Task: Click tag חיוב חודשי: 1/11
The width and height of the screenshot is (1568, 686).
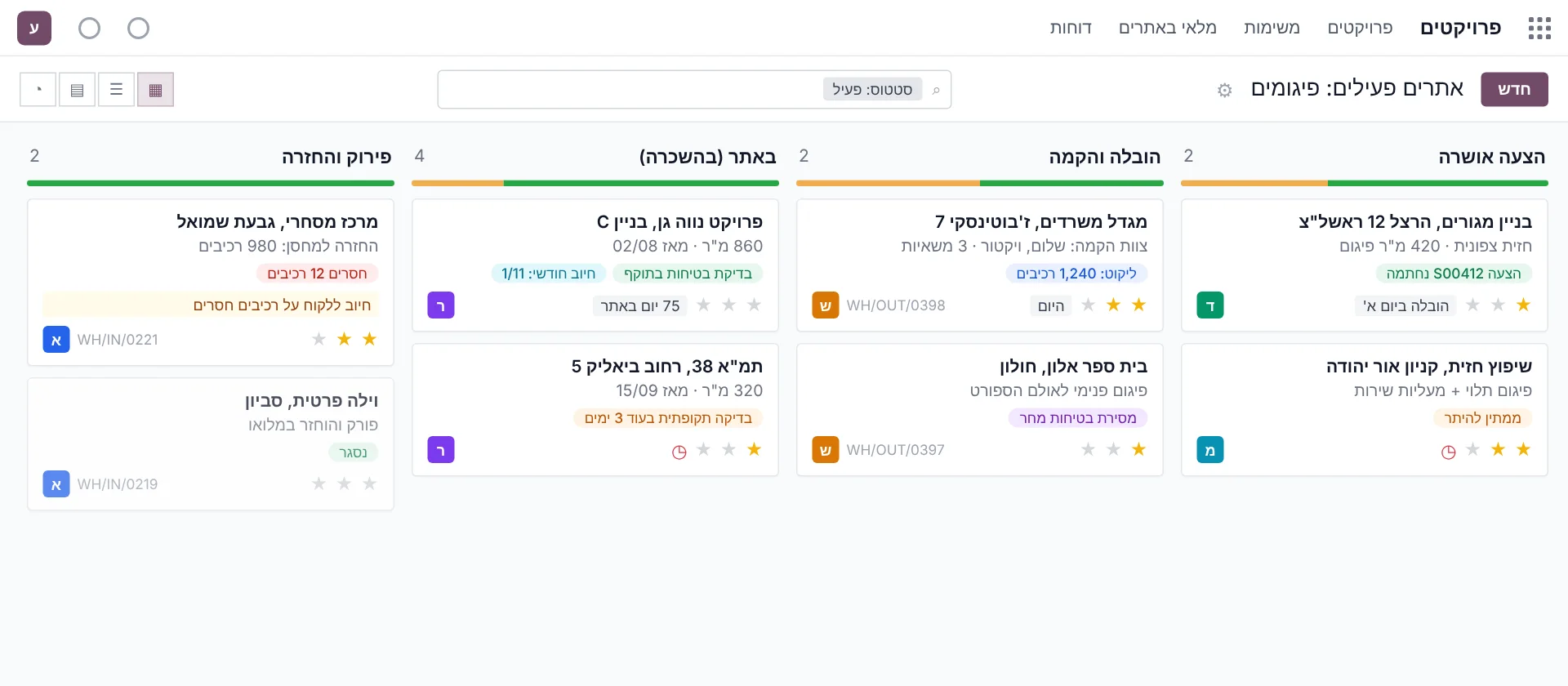Action: pos(549,274)
